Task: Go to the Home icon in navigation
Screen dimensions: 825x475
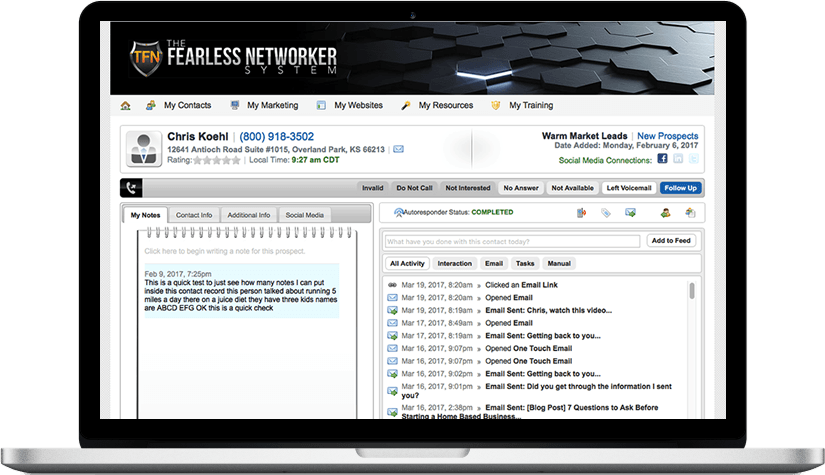Action: pos(125,106)
